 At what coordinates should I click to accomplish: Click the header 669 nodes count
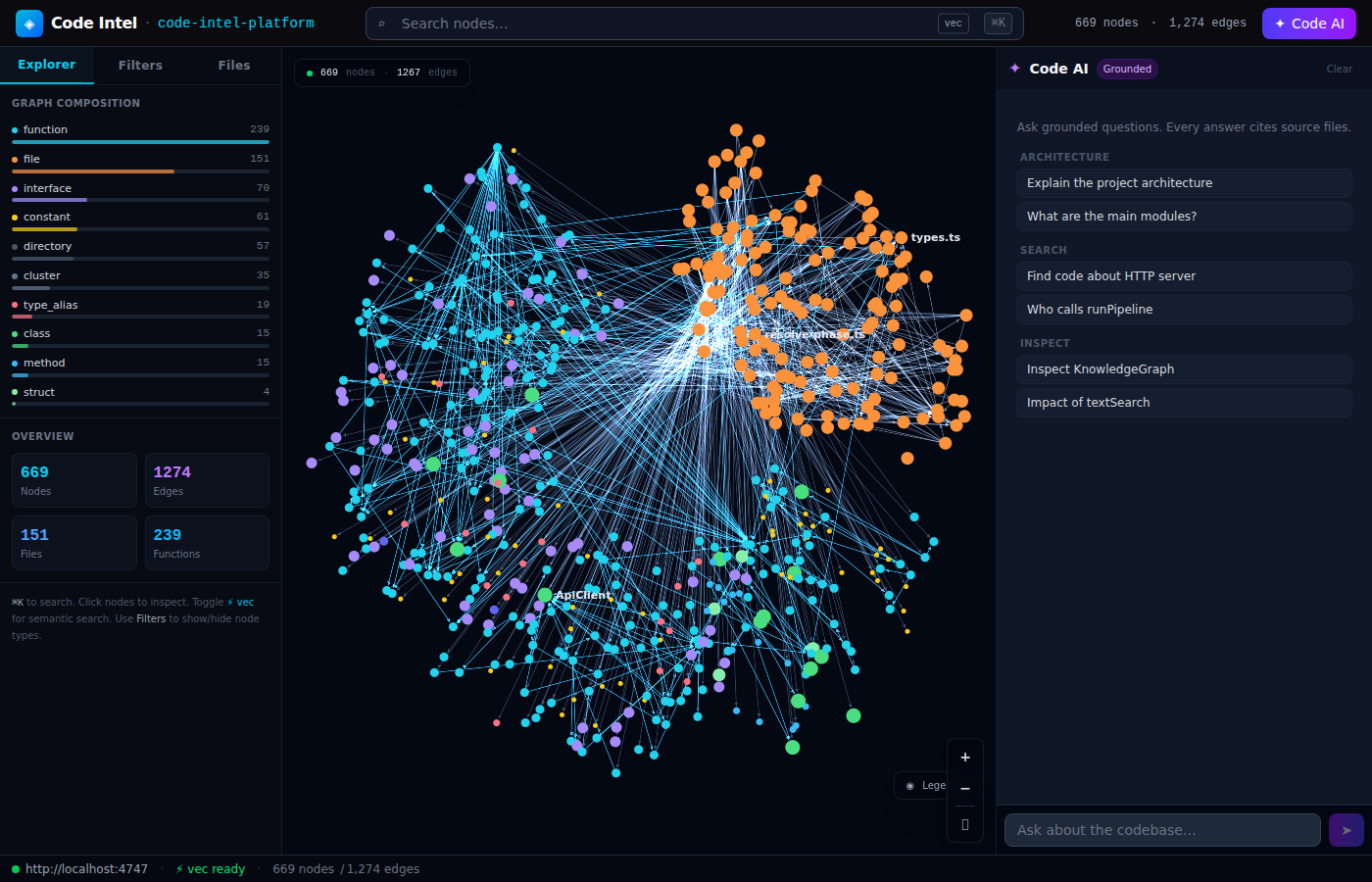[x=1106, y=24]
